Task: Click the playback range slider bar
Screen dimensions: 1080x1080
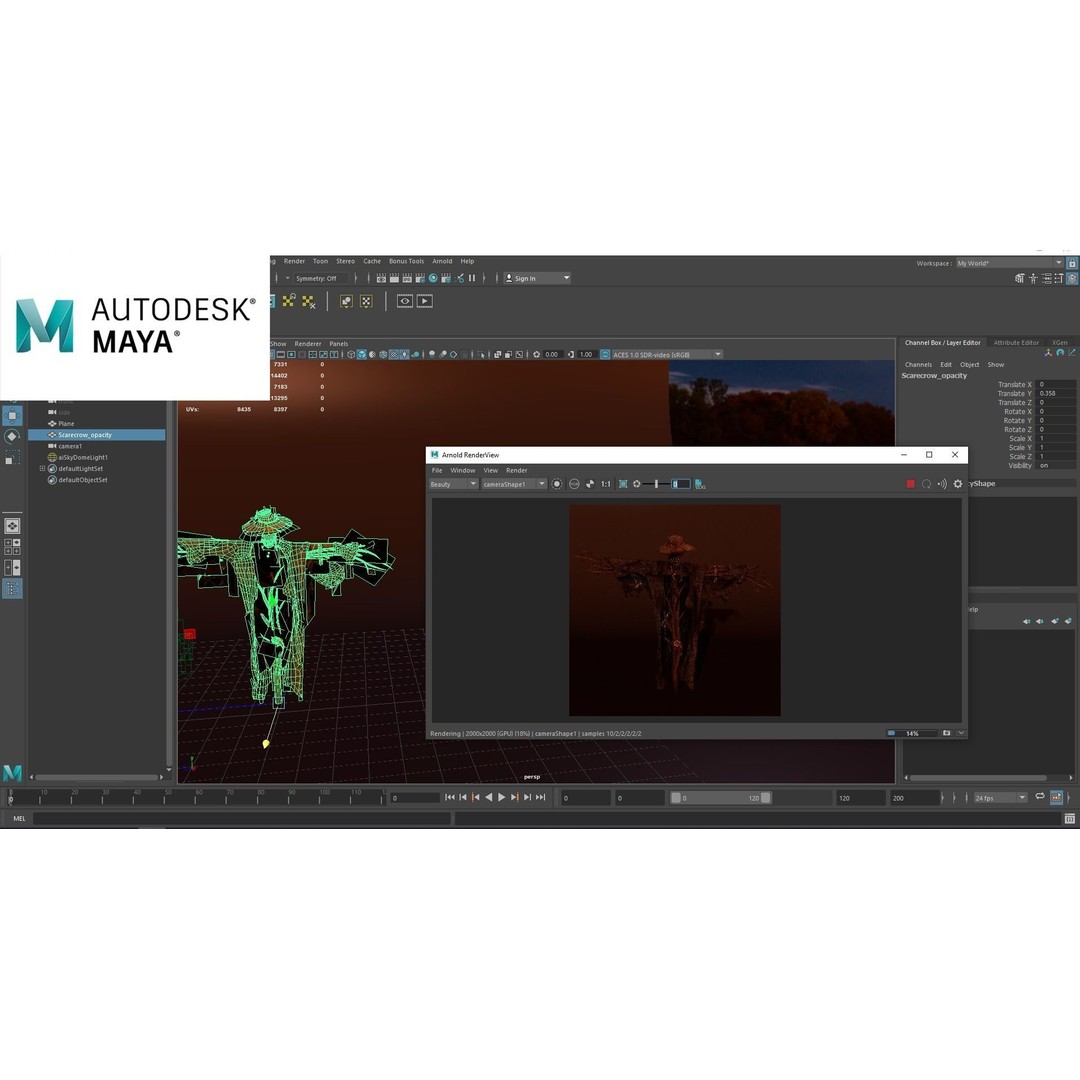Action: [x=720, y=798]
